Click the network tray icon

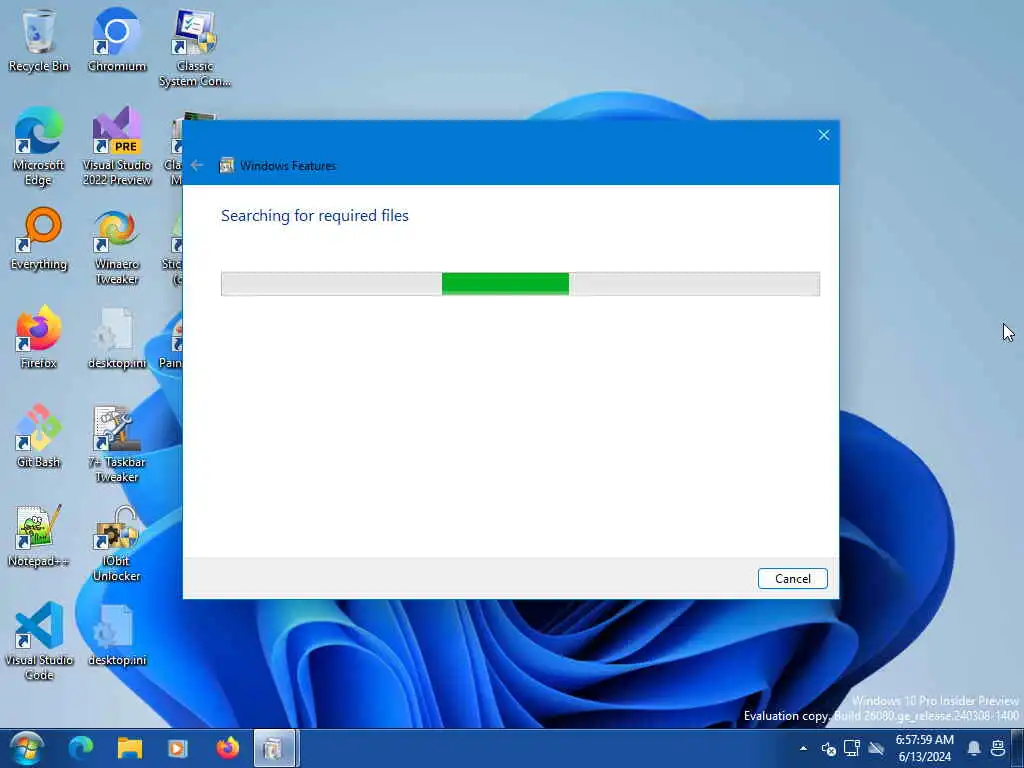(852, 748)
